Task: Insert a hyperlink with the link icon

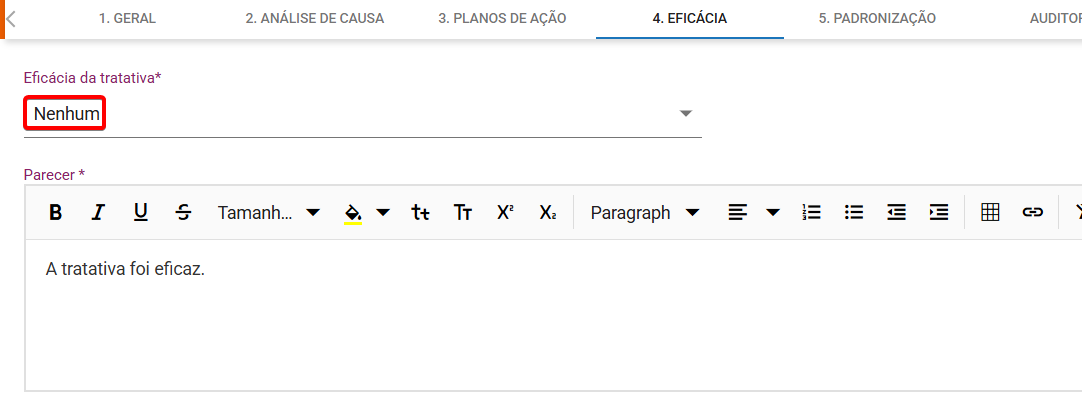Action: 1032,213
